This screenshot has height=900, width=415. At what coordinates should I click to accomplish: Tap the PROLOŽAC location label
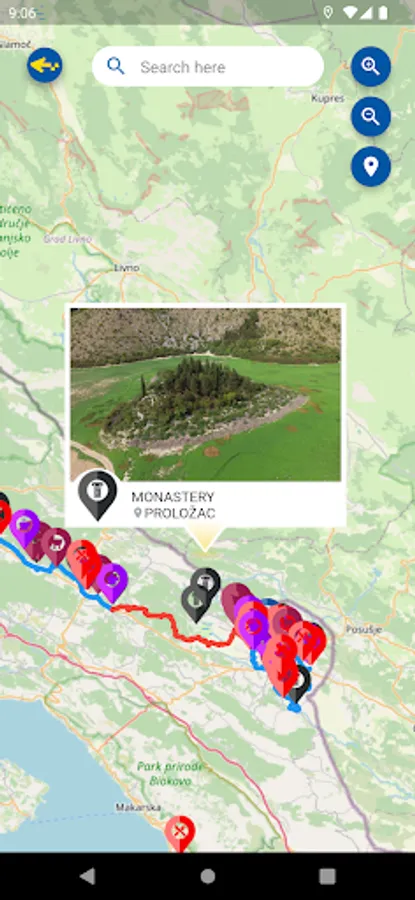click(174, 513)
